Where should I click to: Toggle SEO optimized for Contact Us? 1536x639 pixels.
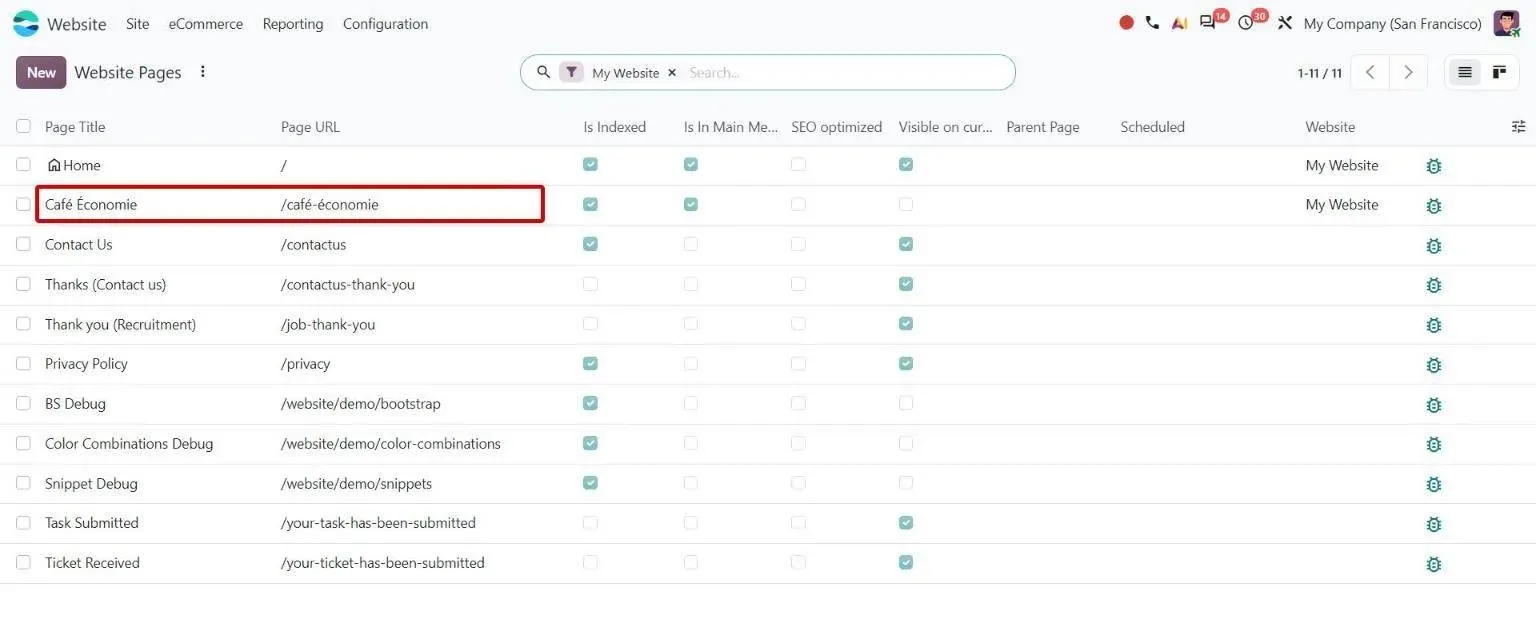pos(798,244)
